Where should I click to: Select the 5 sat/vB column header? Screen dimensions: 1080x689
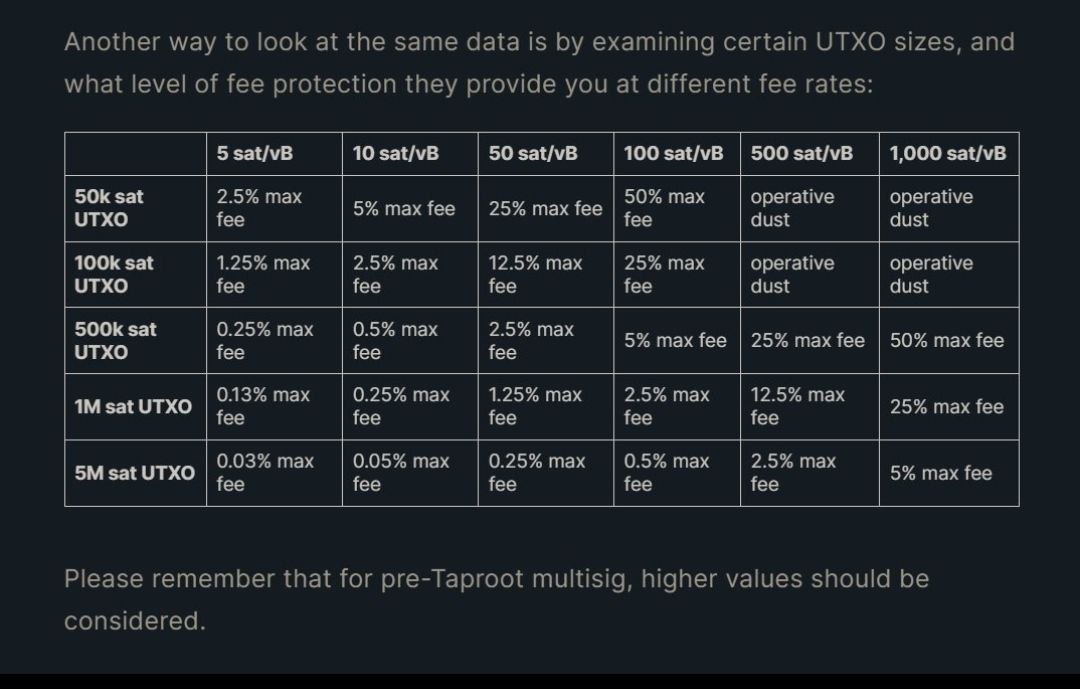pyautogui.click(x=274, y=154)
